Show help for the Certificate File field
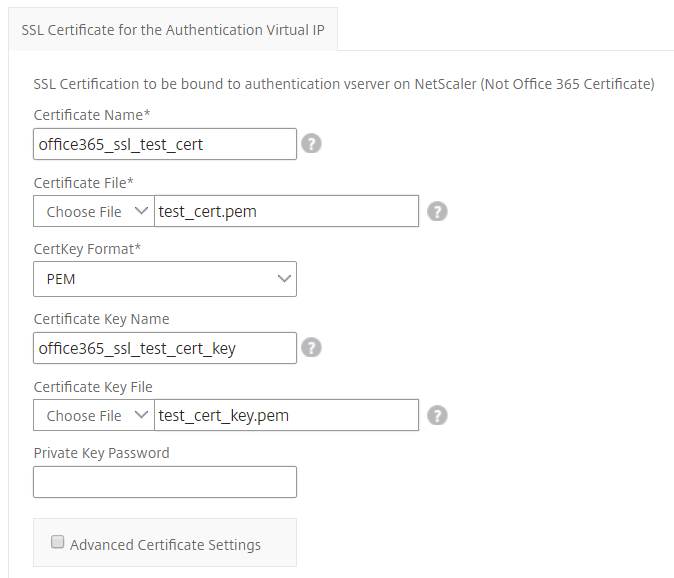Viewport: 674px width, 578px height. [x=437, y=211]
